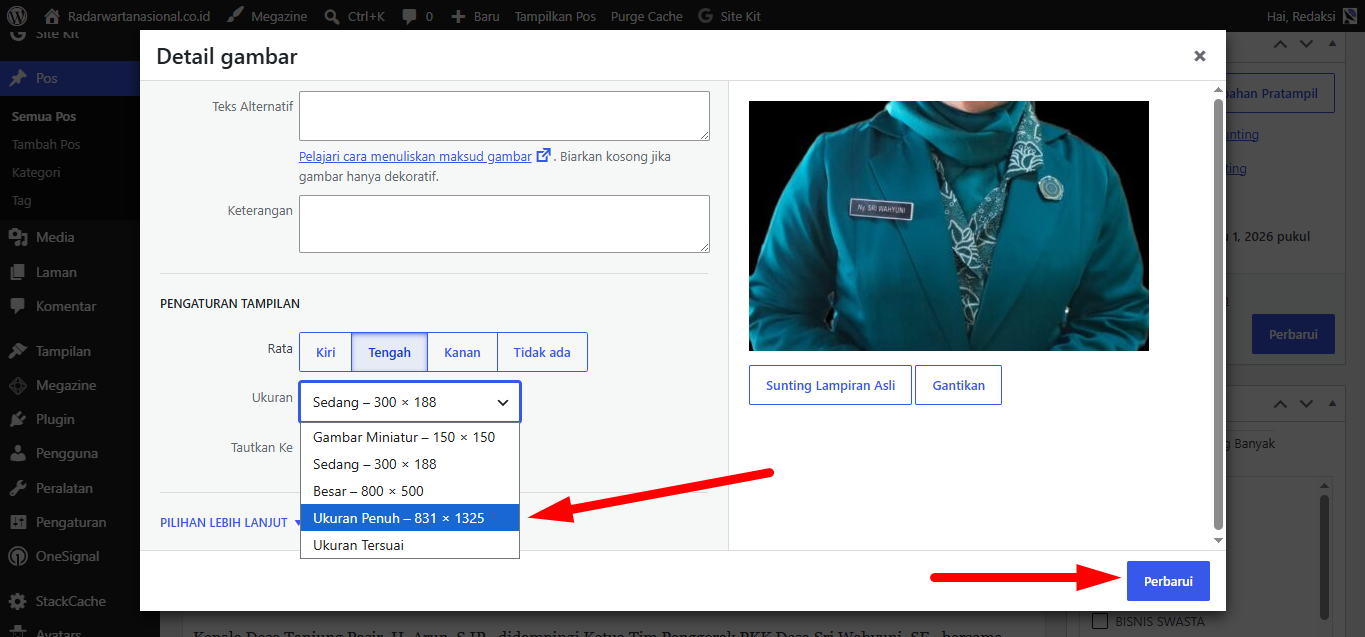The width and height of the screenshot is (1365, 637).
Task: Click the Baru new-content item
Action: (475, 16)
